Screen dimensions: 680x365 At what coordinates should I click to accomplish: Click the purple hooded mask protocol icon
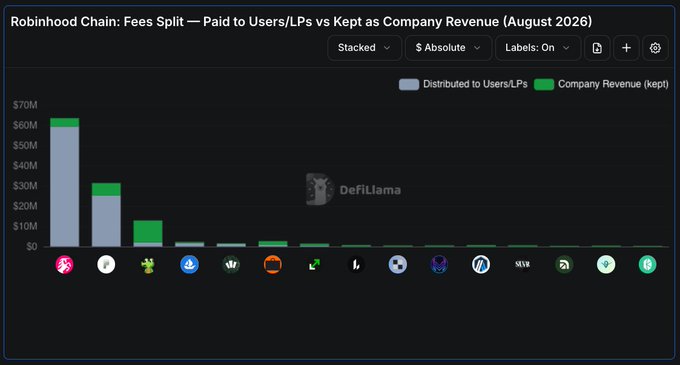point(439,264)
